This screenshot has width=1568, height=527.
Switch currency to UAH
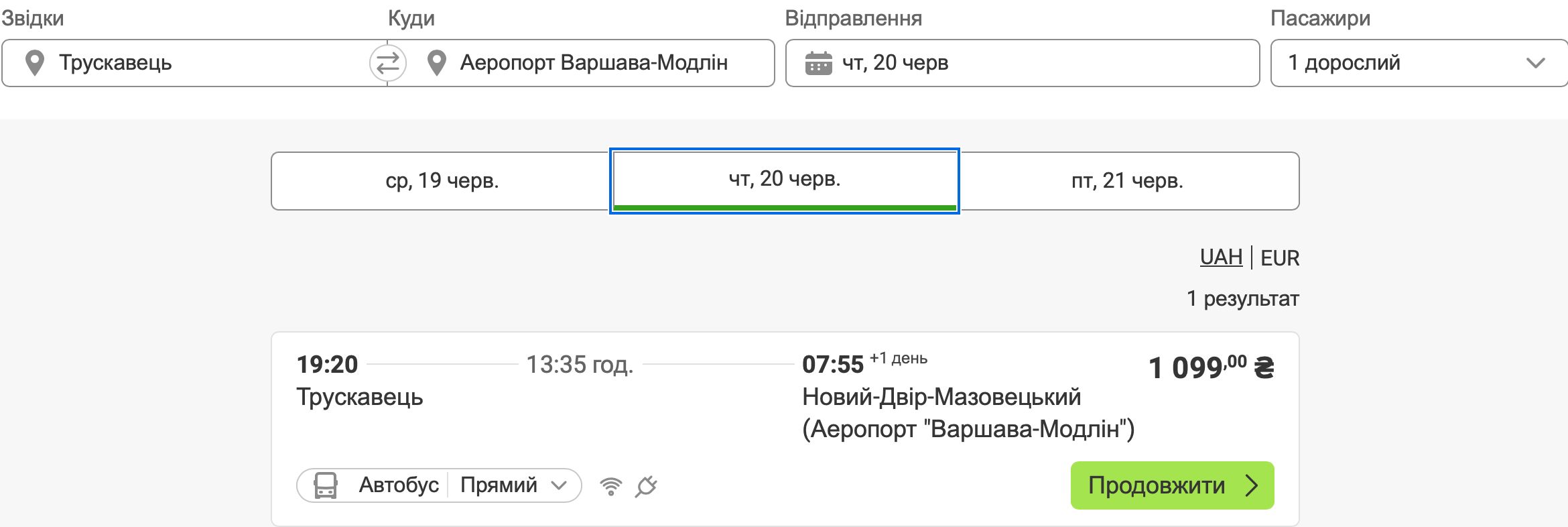[x=1221, y=257]
